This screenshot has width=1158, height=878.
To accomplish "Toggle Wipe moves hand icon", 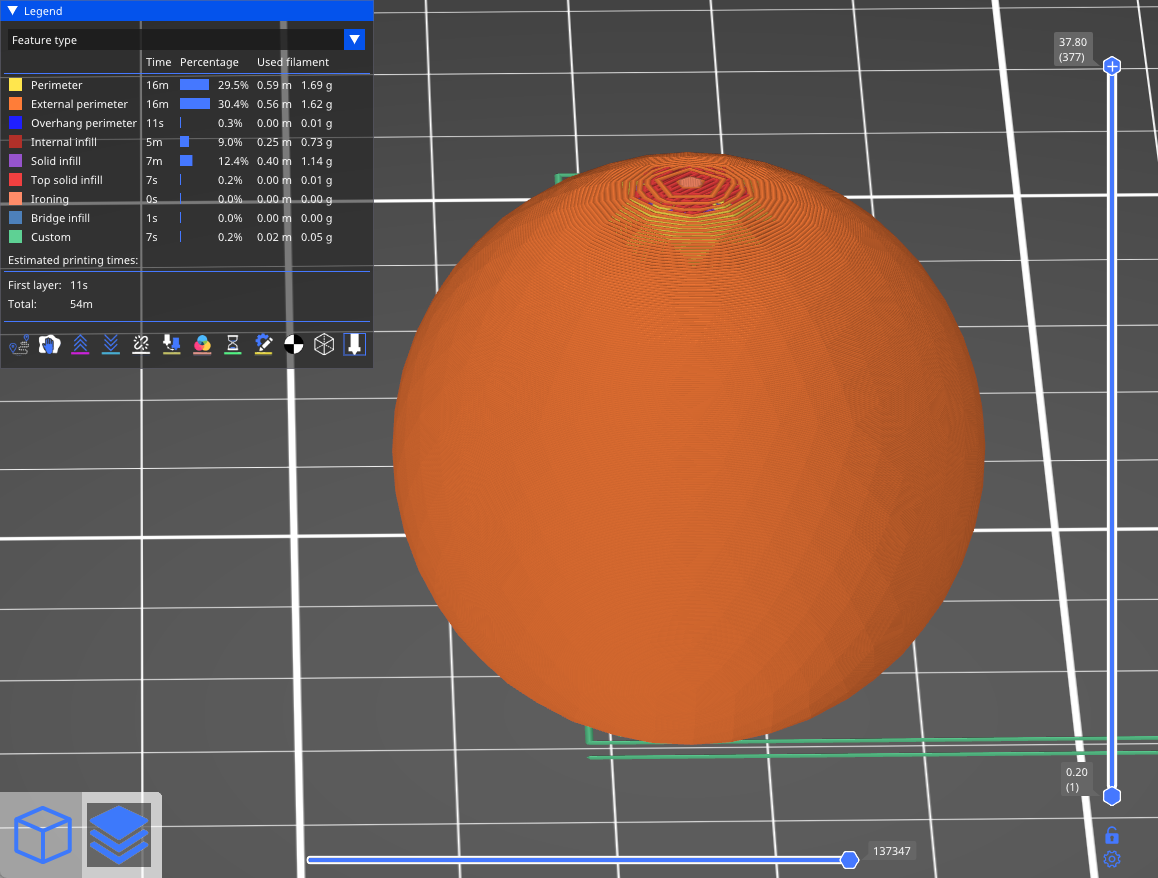I will click(49, 345).
